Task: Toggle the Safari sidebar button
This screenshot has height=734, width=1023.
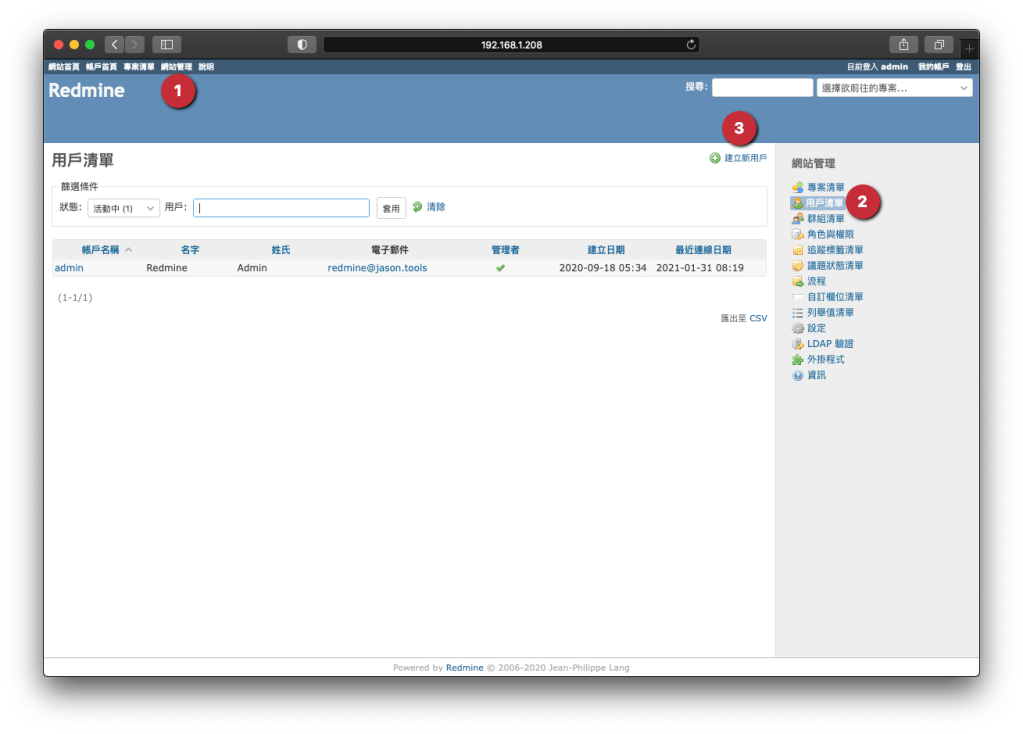Action: 166,44
